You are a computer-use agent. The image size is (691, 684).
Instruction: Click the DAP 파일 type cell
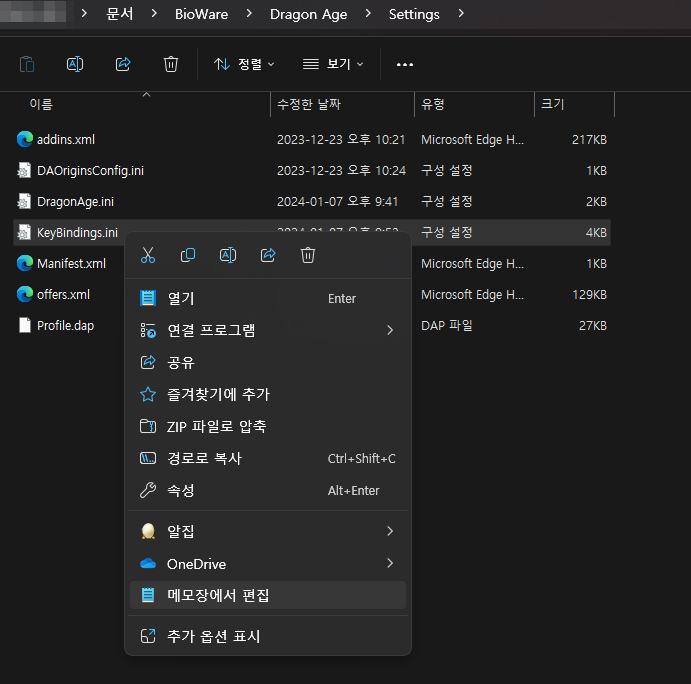pyautogui.click(x=447, y=326)
